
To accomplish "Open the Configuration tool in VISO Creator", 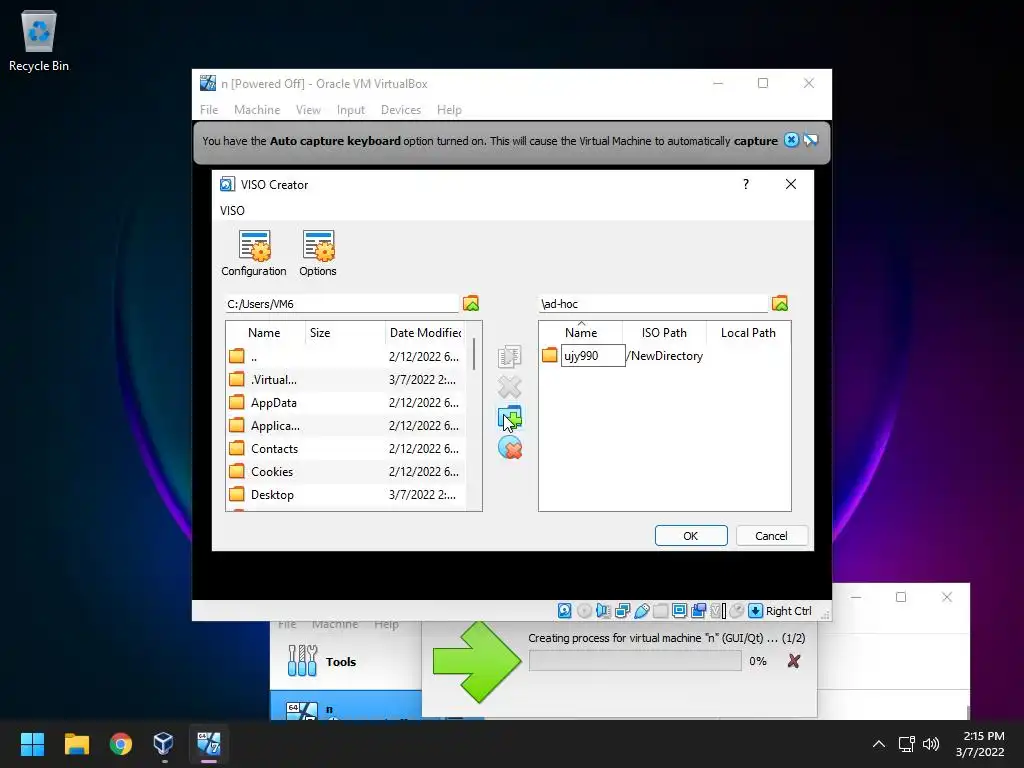I will tap(253, 253).
